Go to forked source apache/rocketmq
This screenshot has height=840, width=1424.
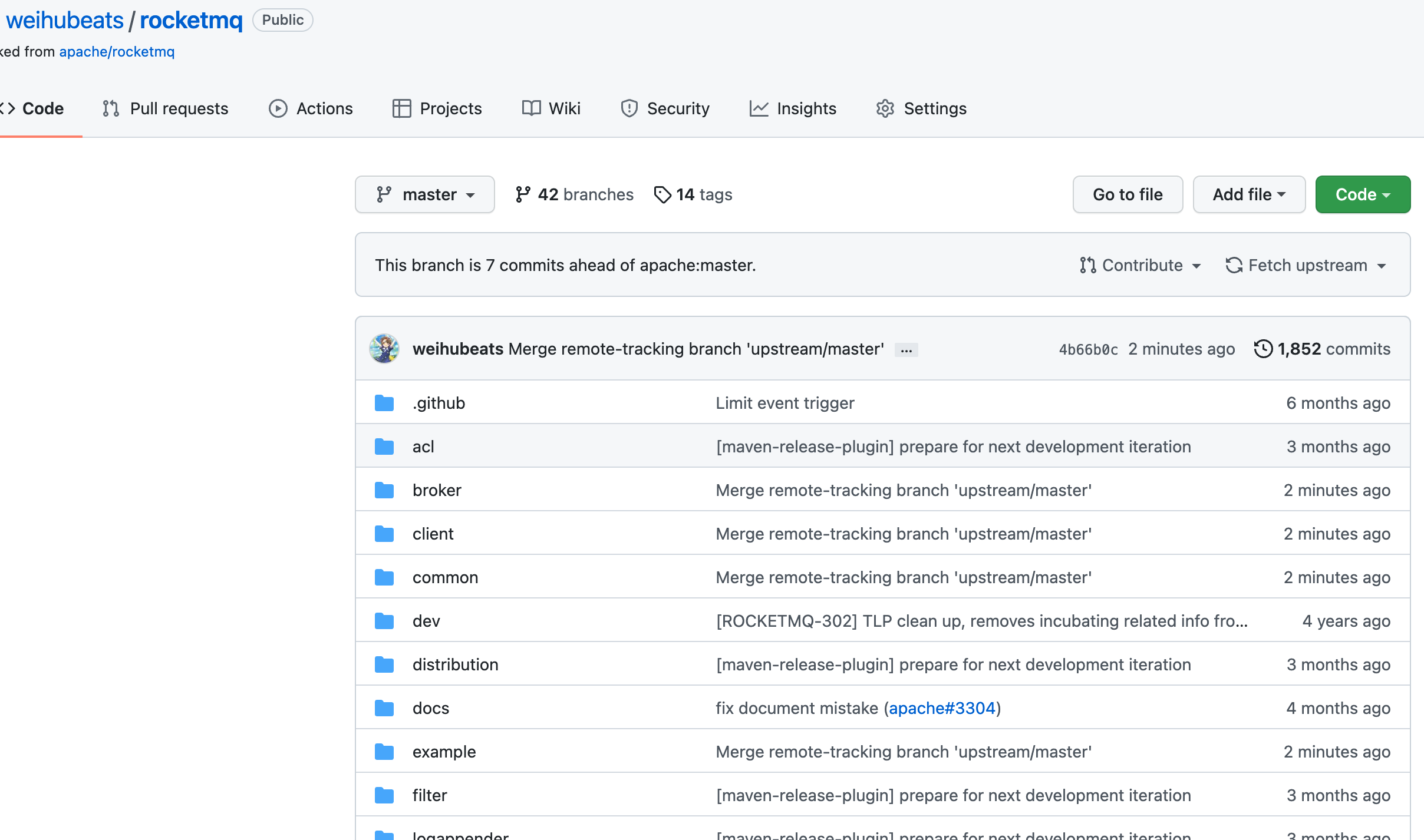click(117, 52)
